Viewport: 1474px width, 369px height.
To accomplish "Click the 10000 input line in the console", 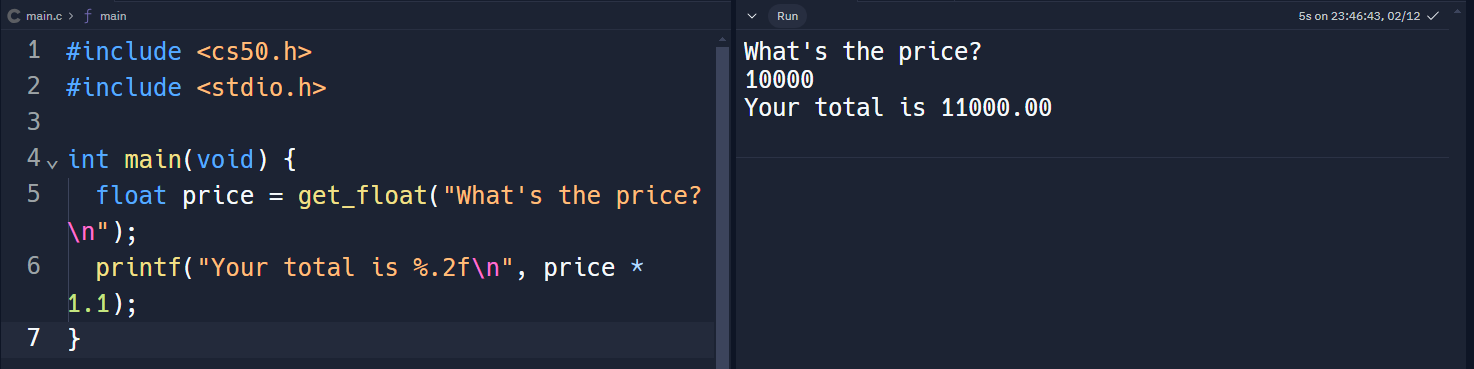I will pos(779,79).
